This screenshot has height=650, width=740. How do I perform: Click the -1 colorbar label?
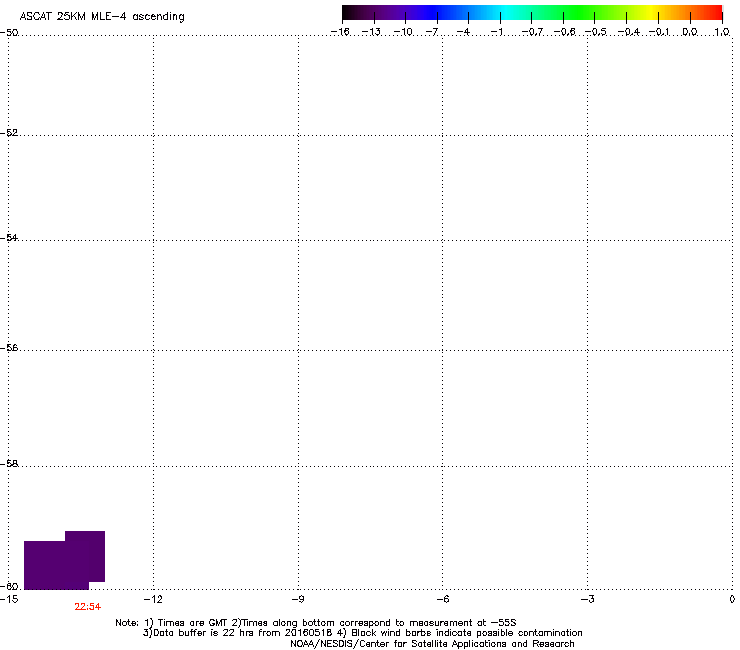point(496,32)
